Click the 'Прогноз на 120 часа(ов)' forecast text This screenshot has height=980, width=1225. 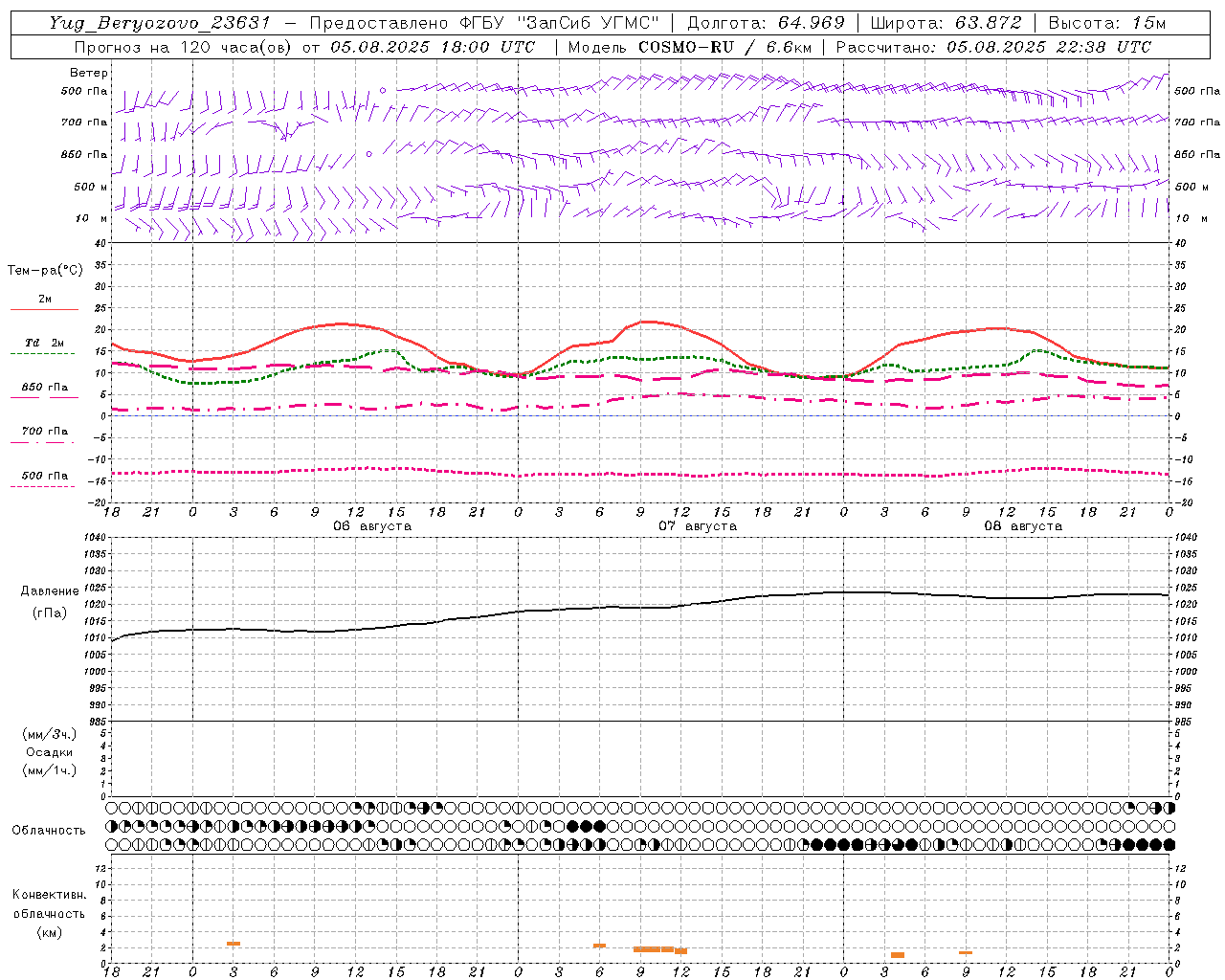click(184, 47)
